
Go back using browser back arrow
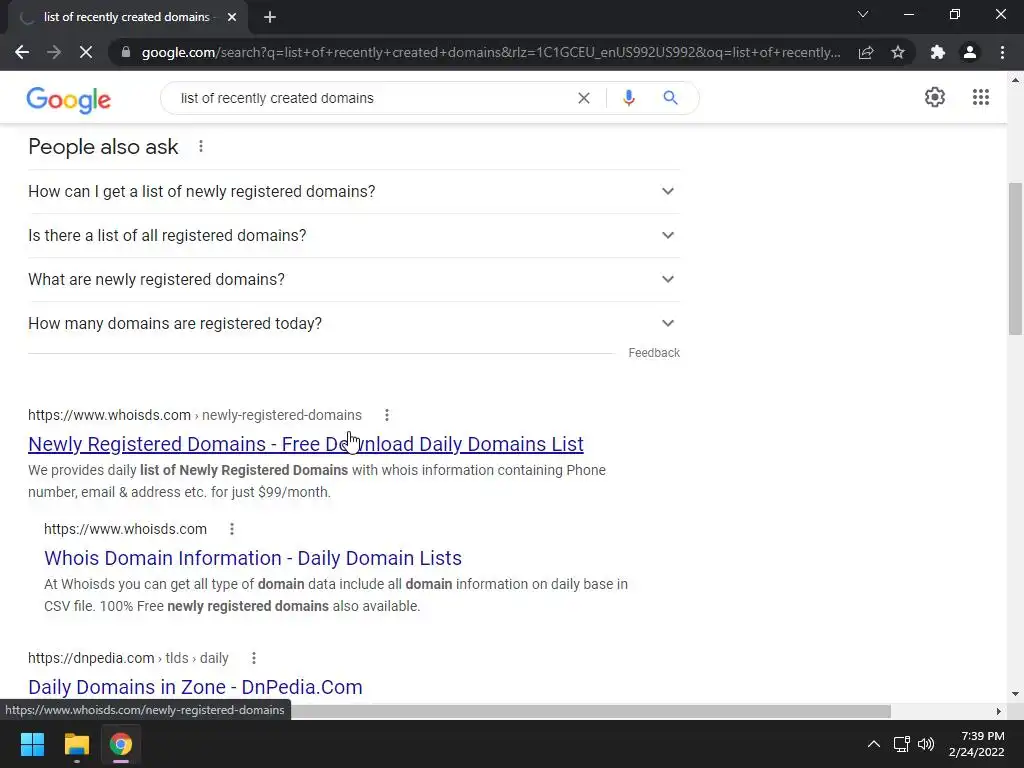22,52
